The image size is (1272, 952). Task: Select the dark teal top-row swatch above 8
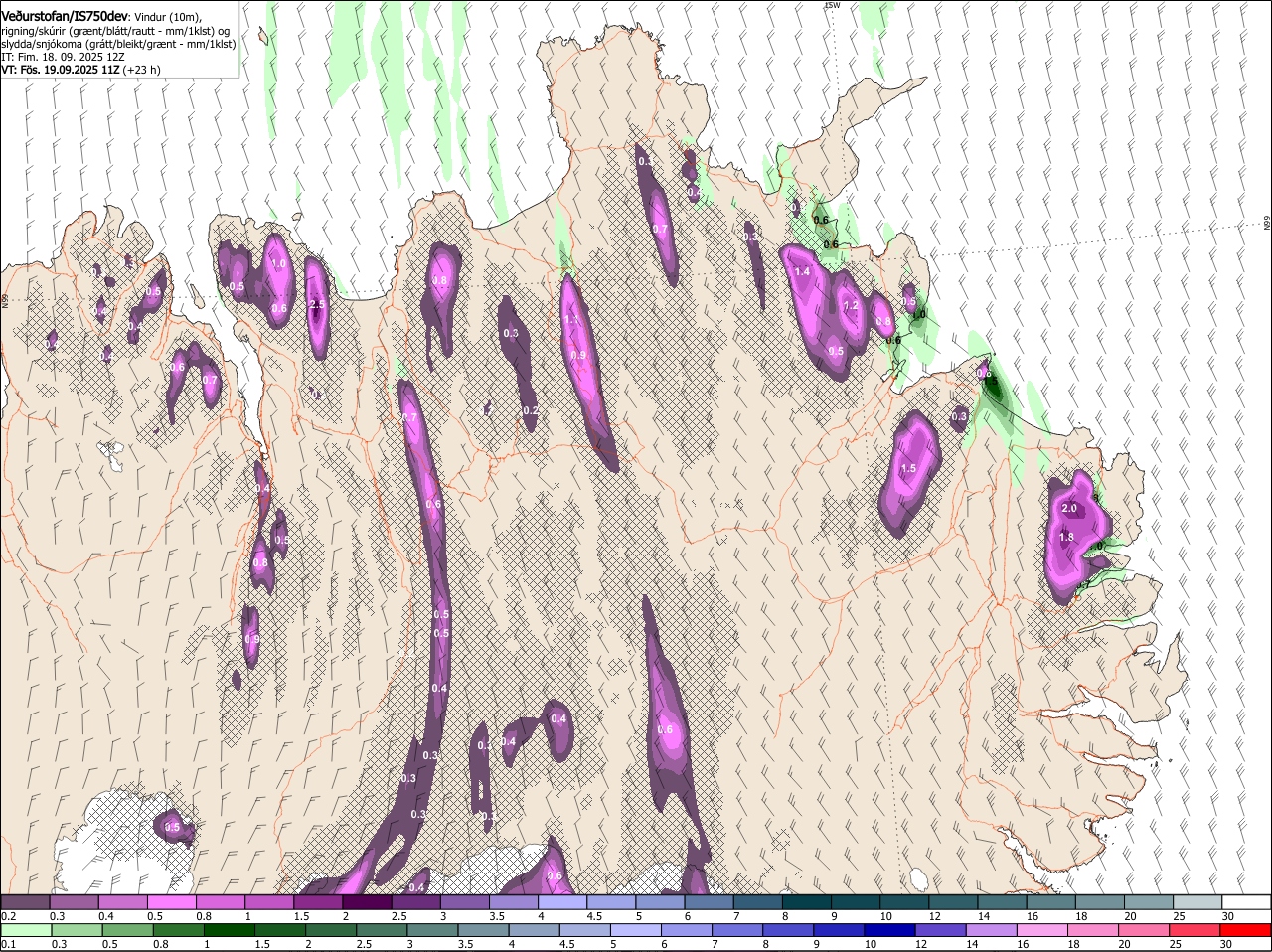807,902
